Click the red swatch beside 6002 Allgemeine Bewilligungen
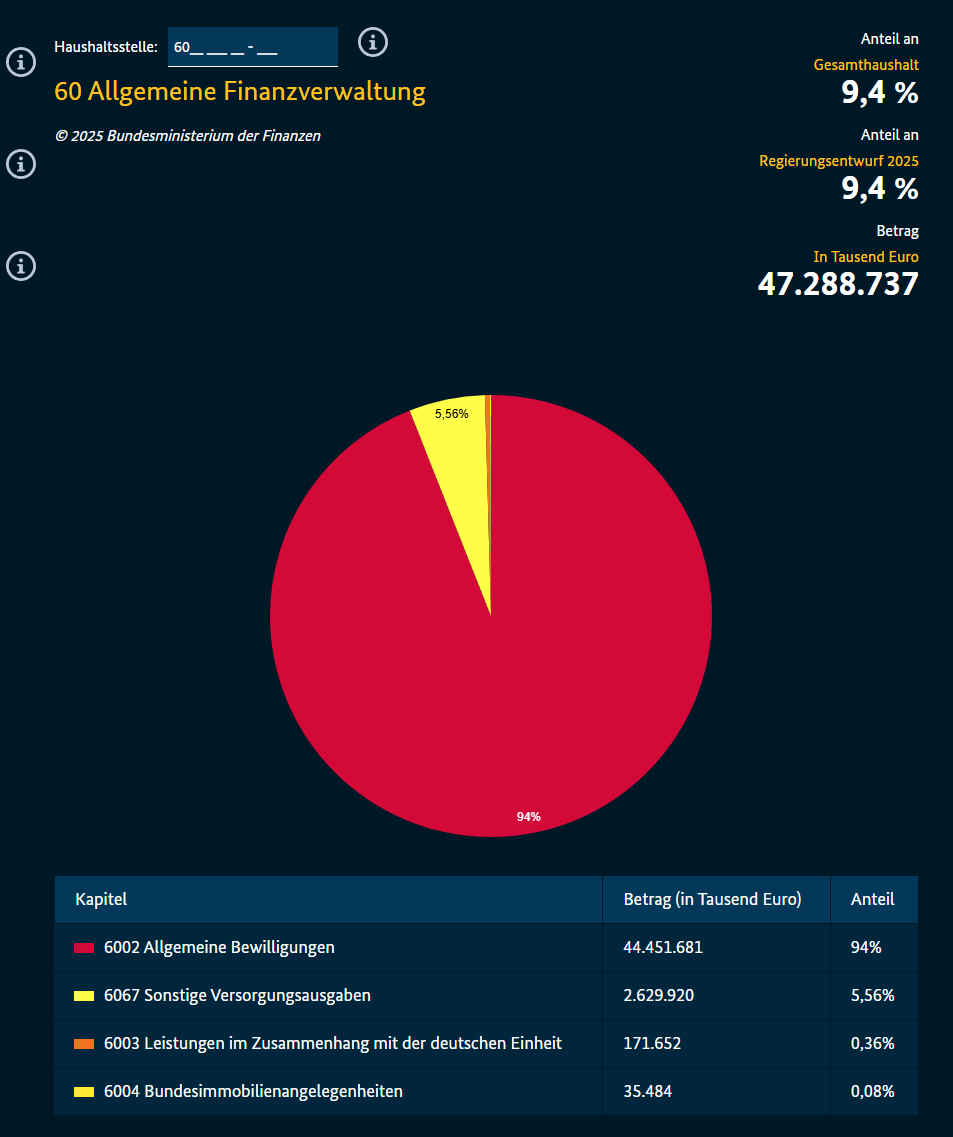The image size is (953, 1137). click(x=84, y=948)
